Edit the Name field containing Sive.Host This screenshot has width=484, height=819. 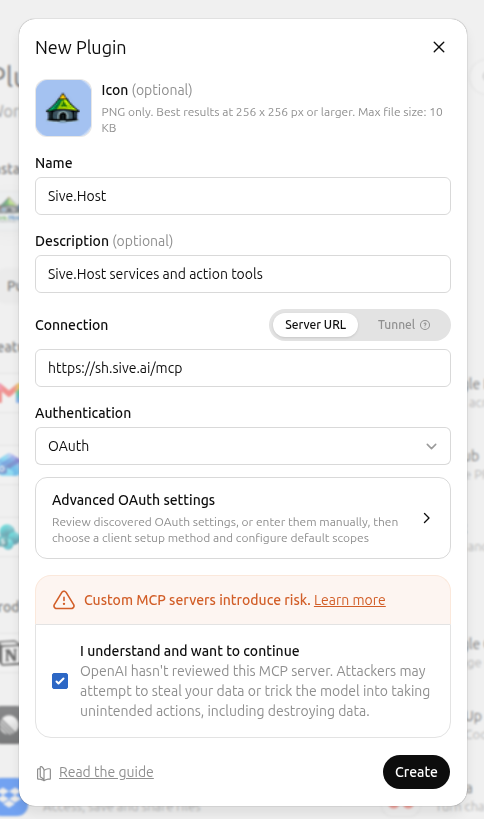[243, 196]
